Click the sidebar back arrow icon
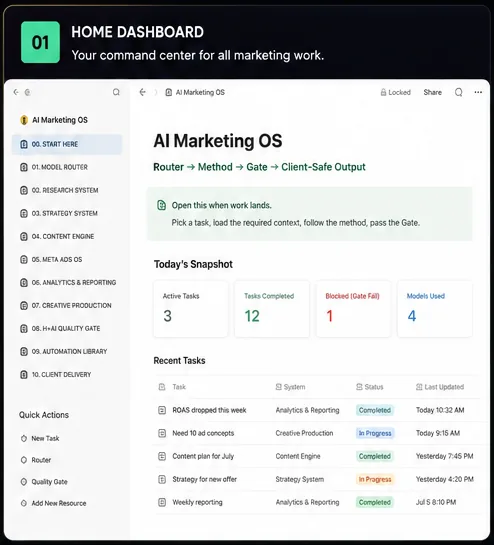The image size is (494, 545). (x=16, y=92)
